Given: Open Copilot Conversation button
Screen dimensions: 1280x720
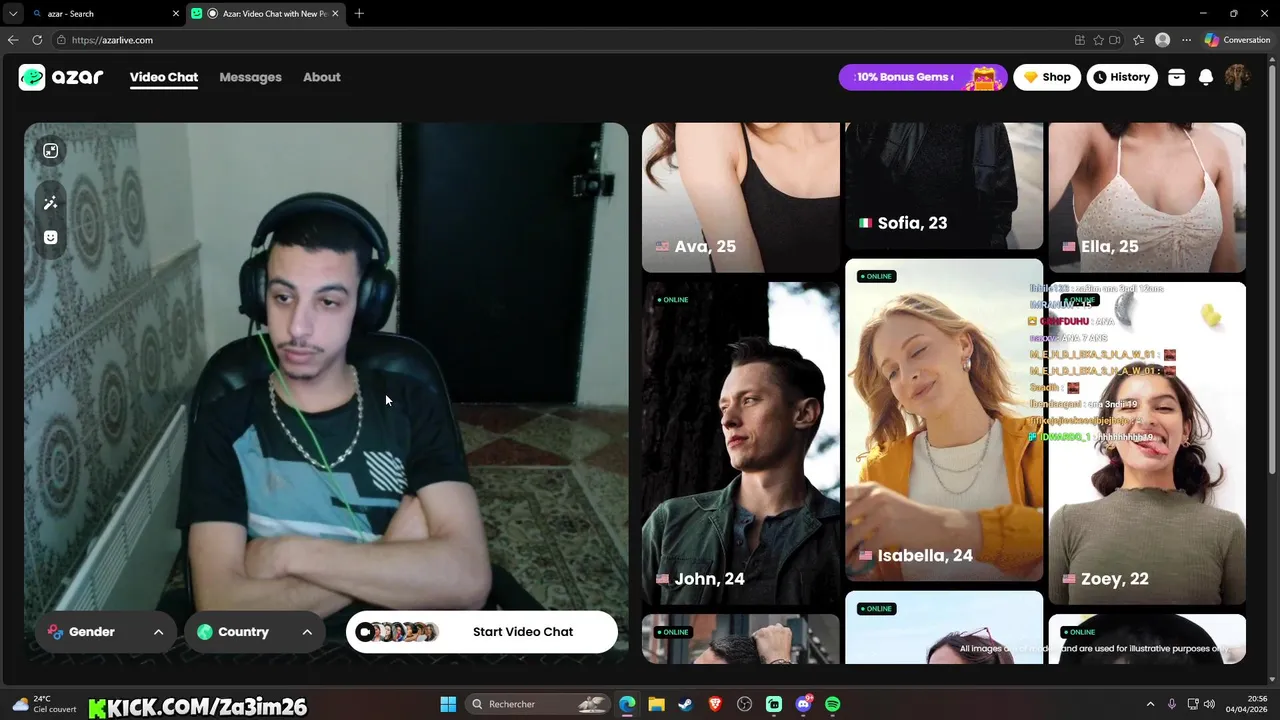Looking at the screenshot, I should point(1237,40).
